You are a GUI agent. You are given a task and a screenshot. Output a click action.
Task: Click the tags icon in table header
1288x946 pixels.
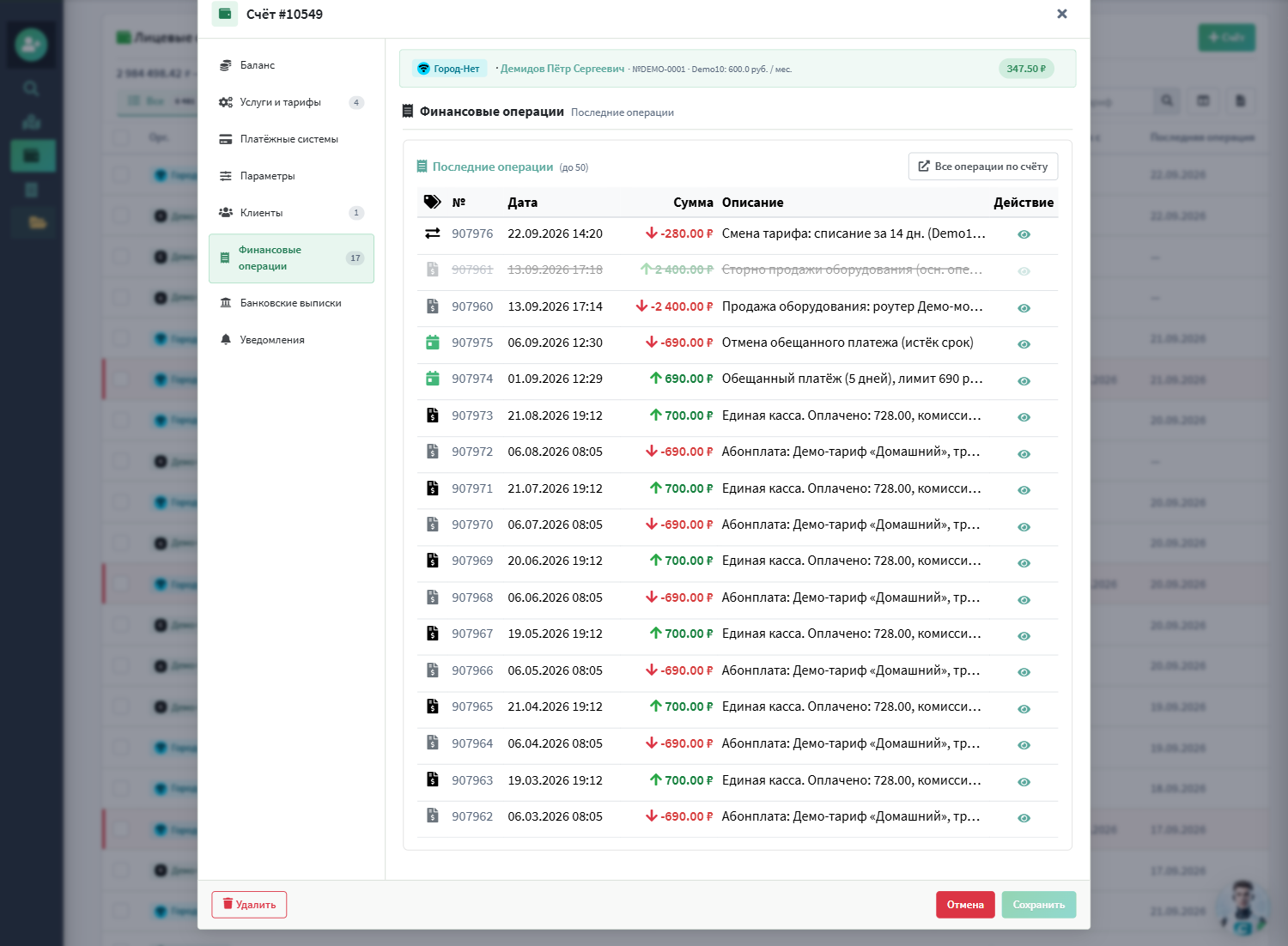click(x=433, y=203)
